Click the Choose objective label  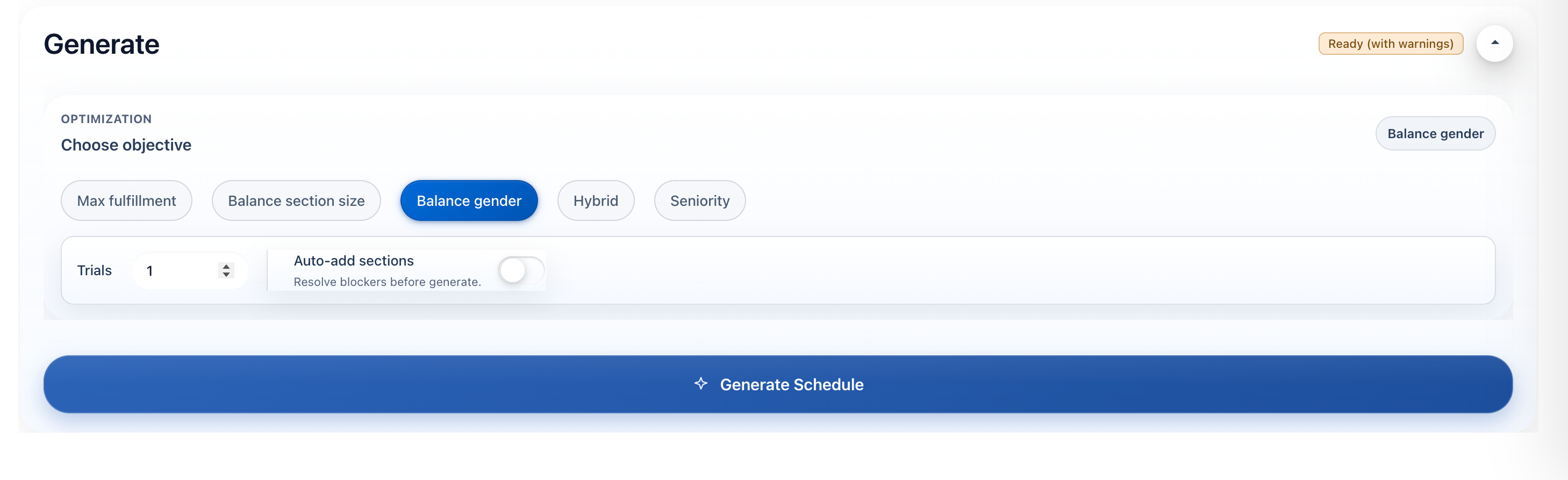point(125,145)
